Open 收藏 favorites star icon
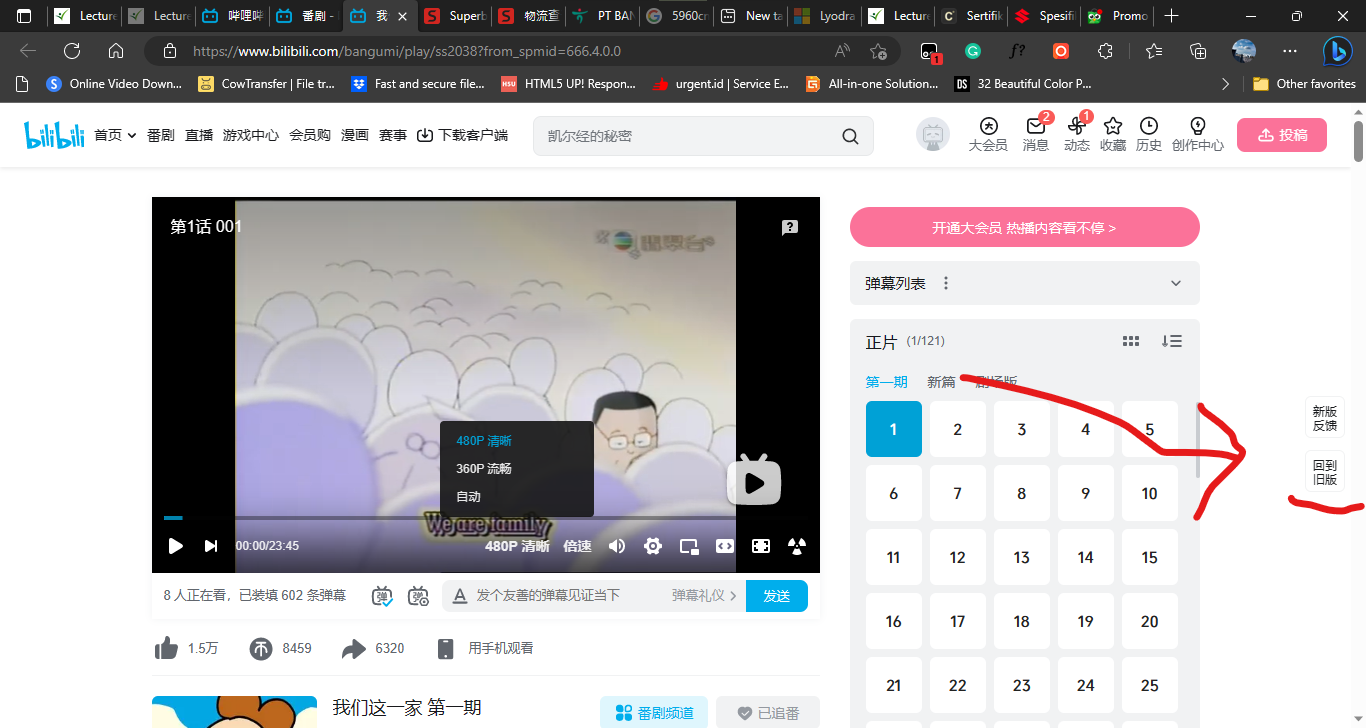This screenshot has width=1366, height=728. point(1113,134)
